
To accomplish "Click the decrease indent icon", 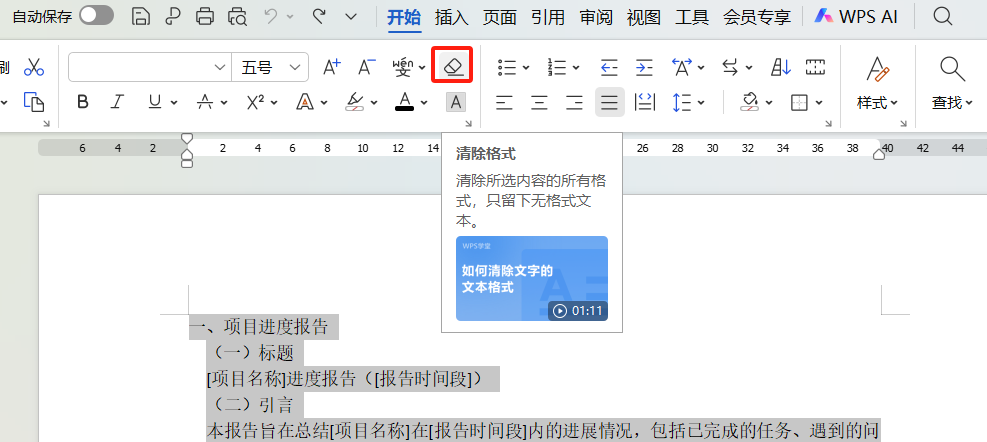I will point(609,67).
